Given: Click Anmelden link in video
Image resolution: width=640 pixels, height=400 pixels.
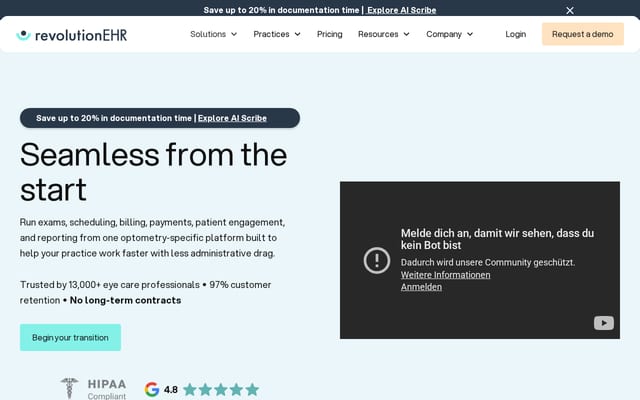Looking at the screenshot, I should (x=421, y=287).
